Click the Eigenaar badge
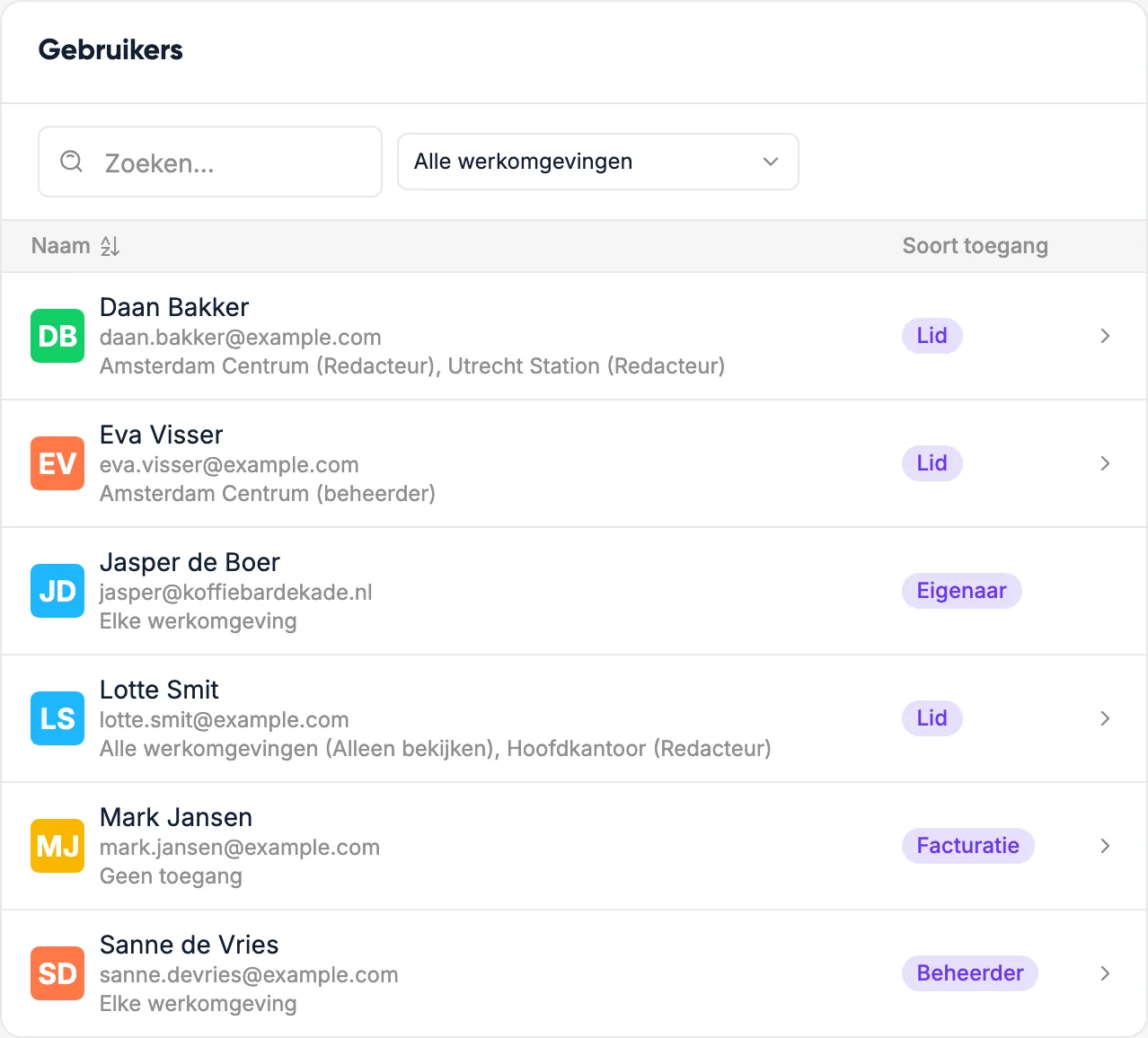Image resolution: width=1148 pixels, height=1038 pixels. click(962, 591)
